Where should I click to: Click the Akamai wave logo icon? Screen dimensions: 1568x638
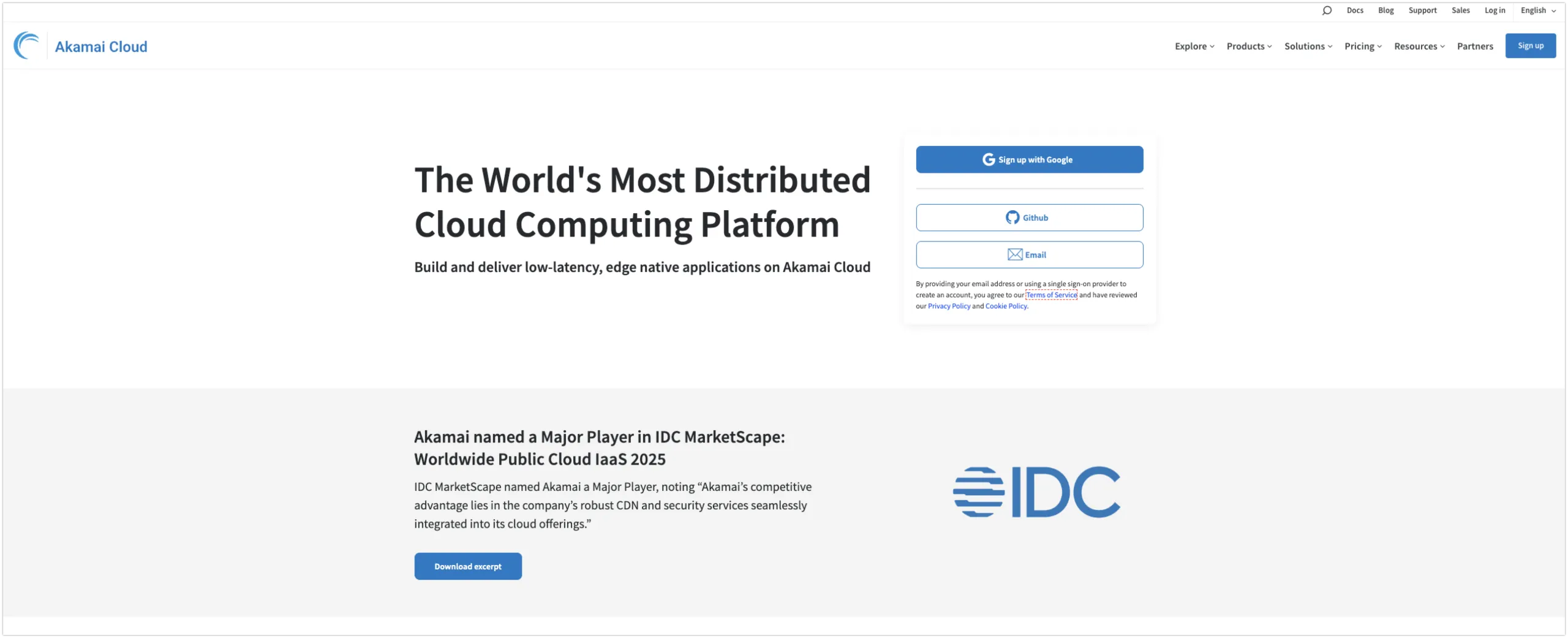click(x=26, y=45)
